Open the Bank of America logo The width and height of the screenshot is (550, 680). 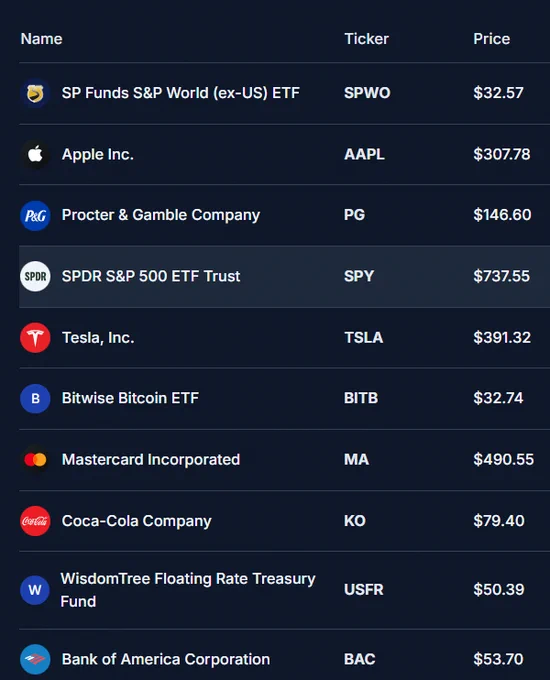[35, 659]
